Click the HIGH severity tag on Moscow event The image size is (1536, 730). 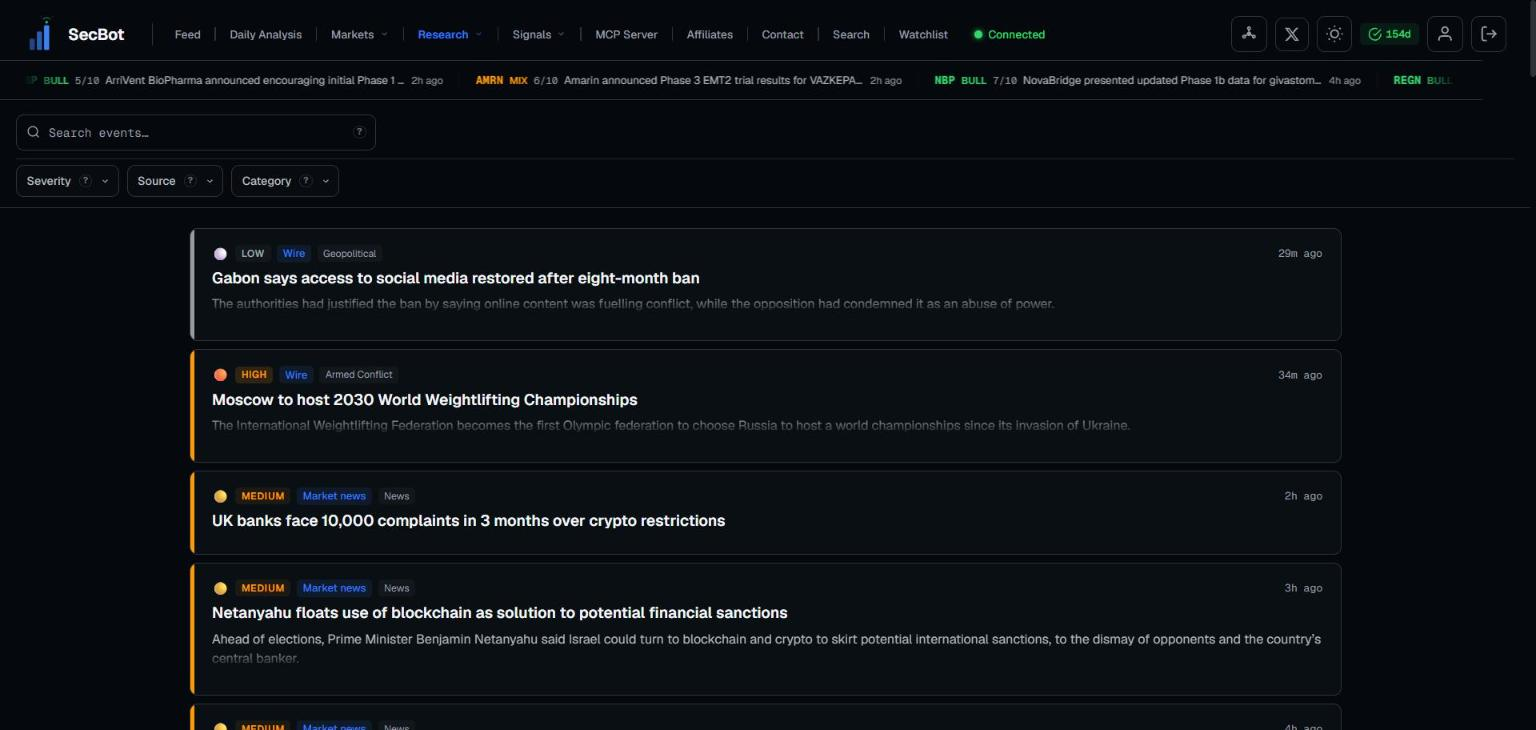[254, 375]
